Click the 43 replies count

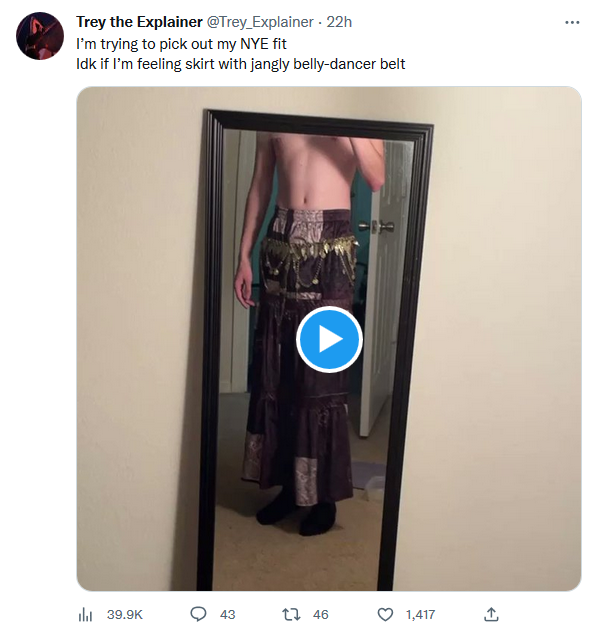(x=228, y=615)
